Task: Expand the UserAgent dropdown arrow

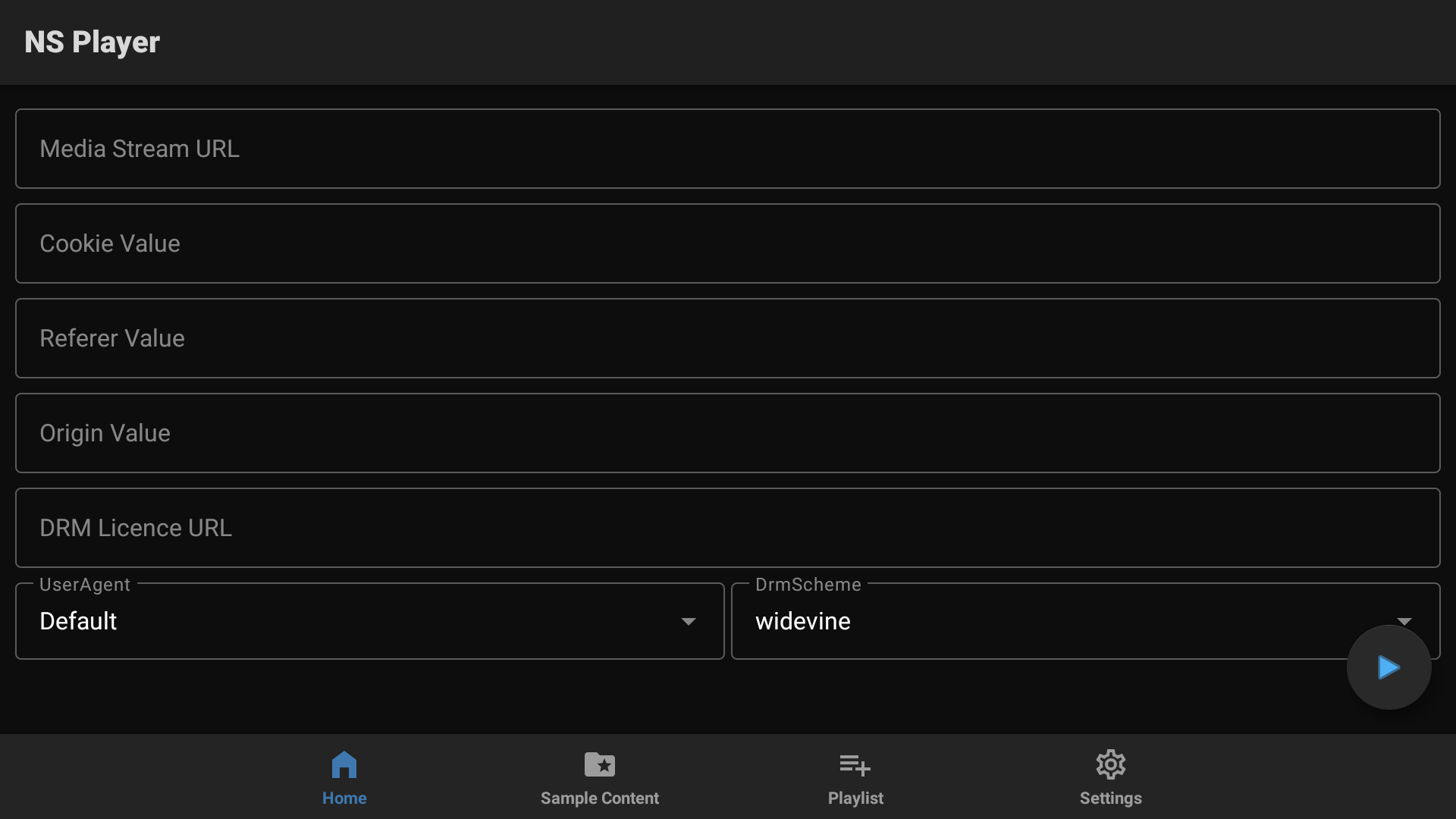Action: point(688,622)
